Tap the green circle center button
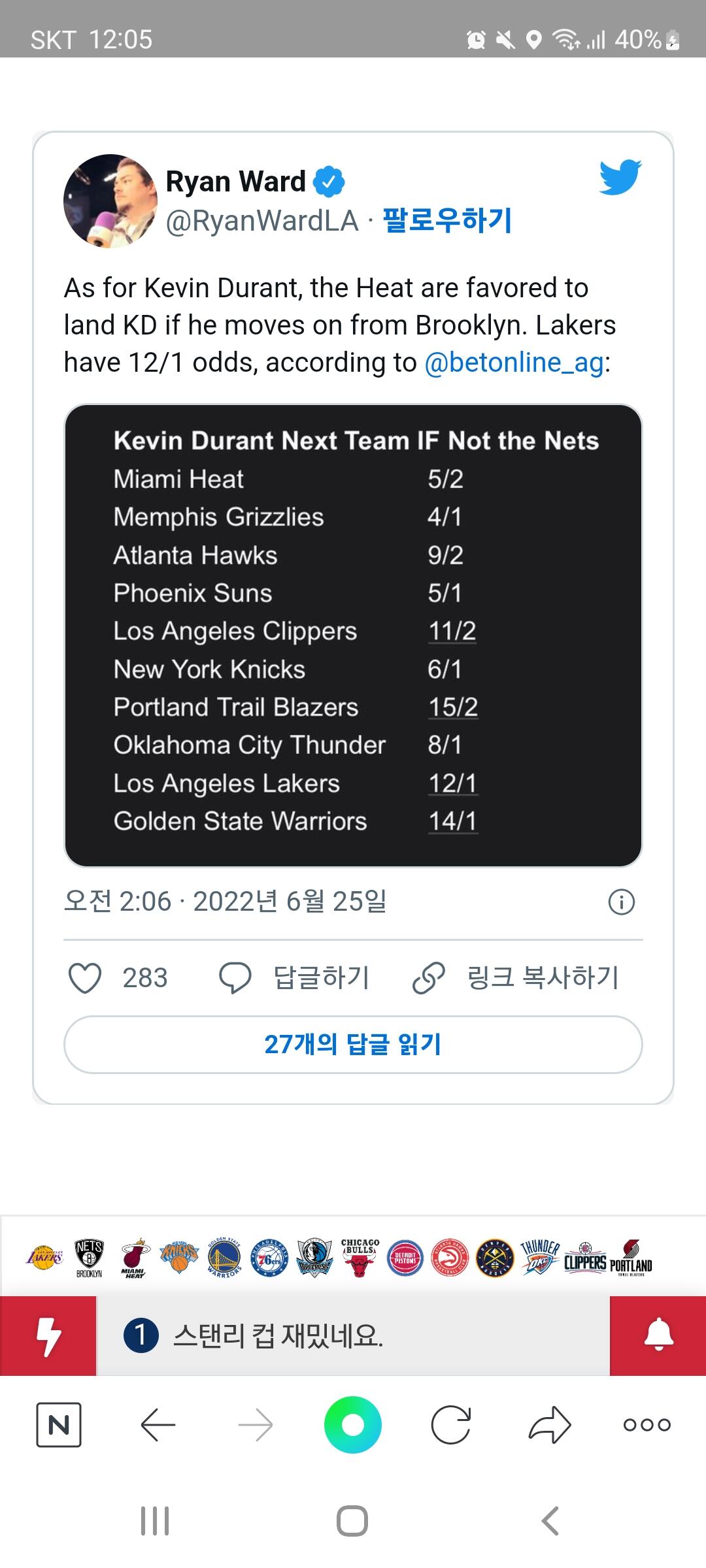The height and width of the screenshot is (1568, 706). tap(353, 1424)
